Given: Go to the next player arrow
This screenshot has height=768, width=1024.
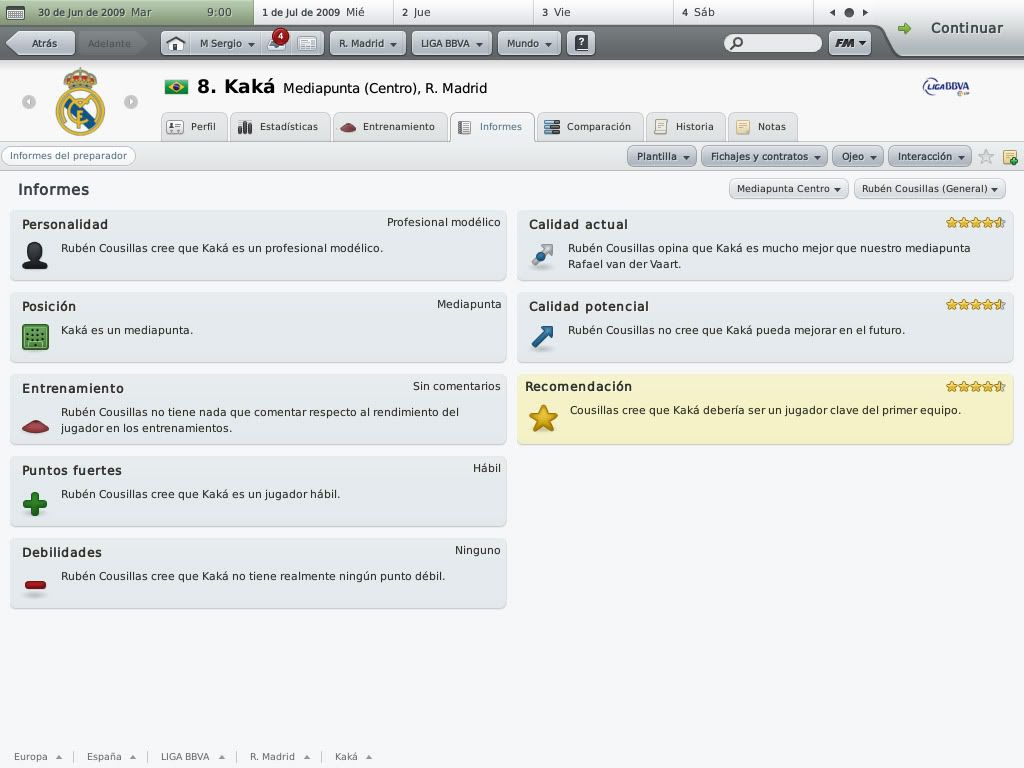Looking at the screenshot, I should pos(131,102).
